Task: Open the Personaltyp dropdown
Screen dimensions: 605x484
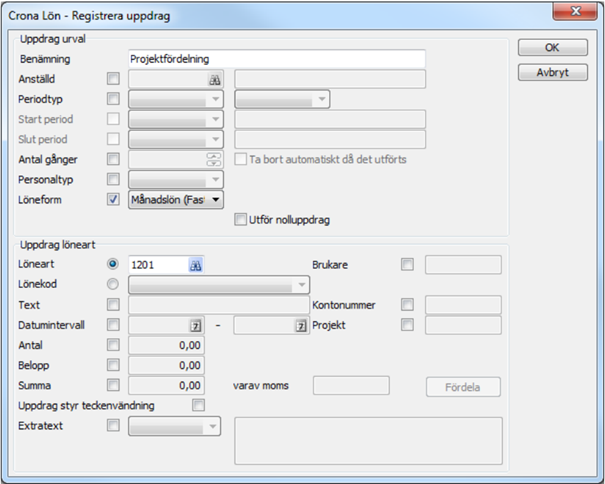Action: pyautogui.click(x=176, y=180)
